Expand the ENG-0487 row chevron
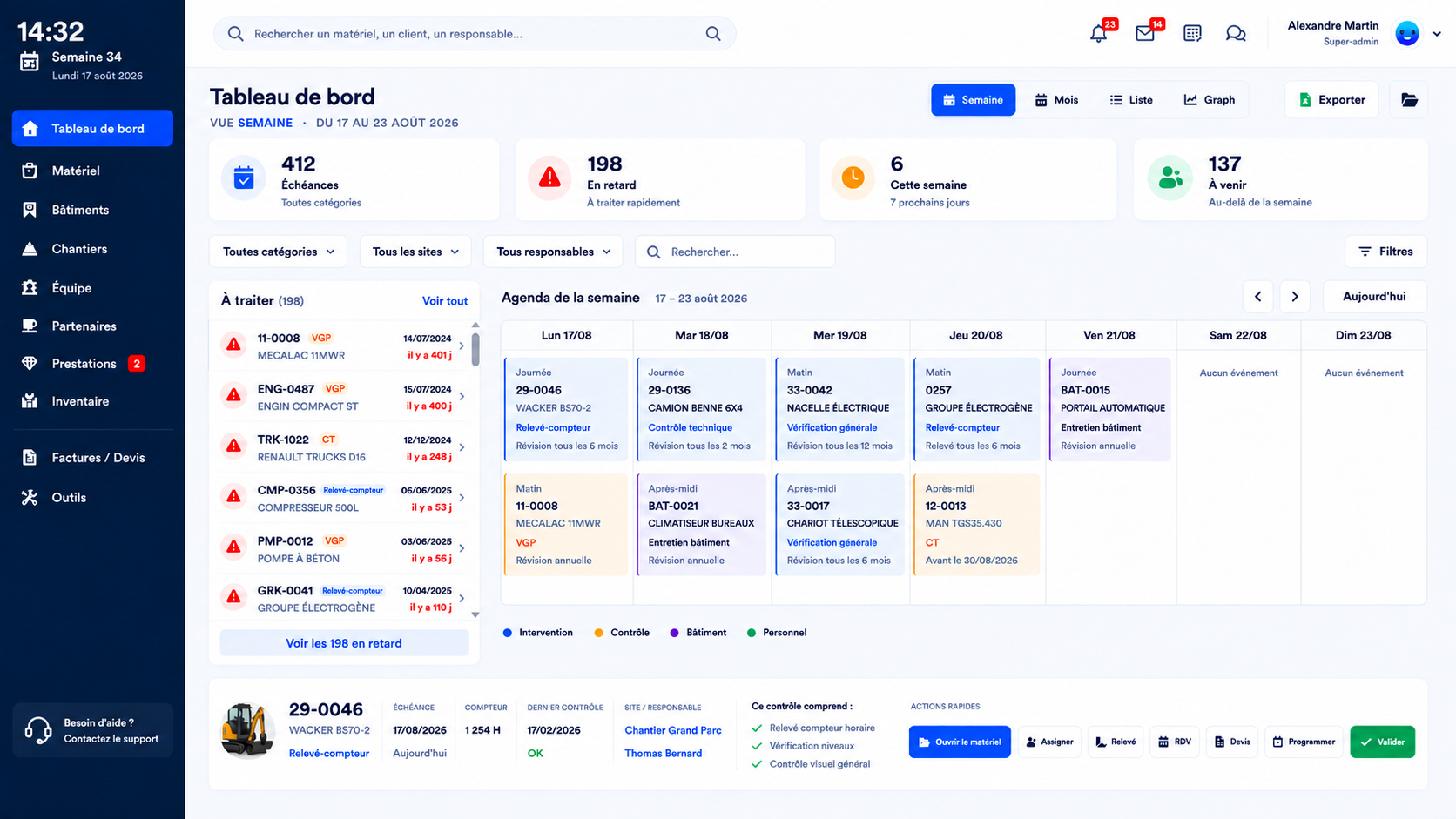Screen dimensions: 1456x819 pos(462,397)
